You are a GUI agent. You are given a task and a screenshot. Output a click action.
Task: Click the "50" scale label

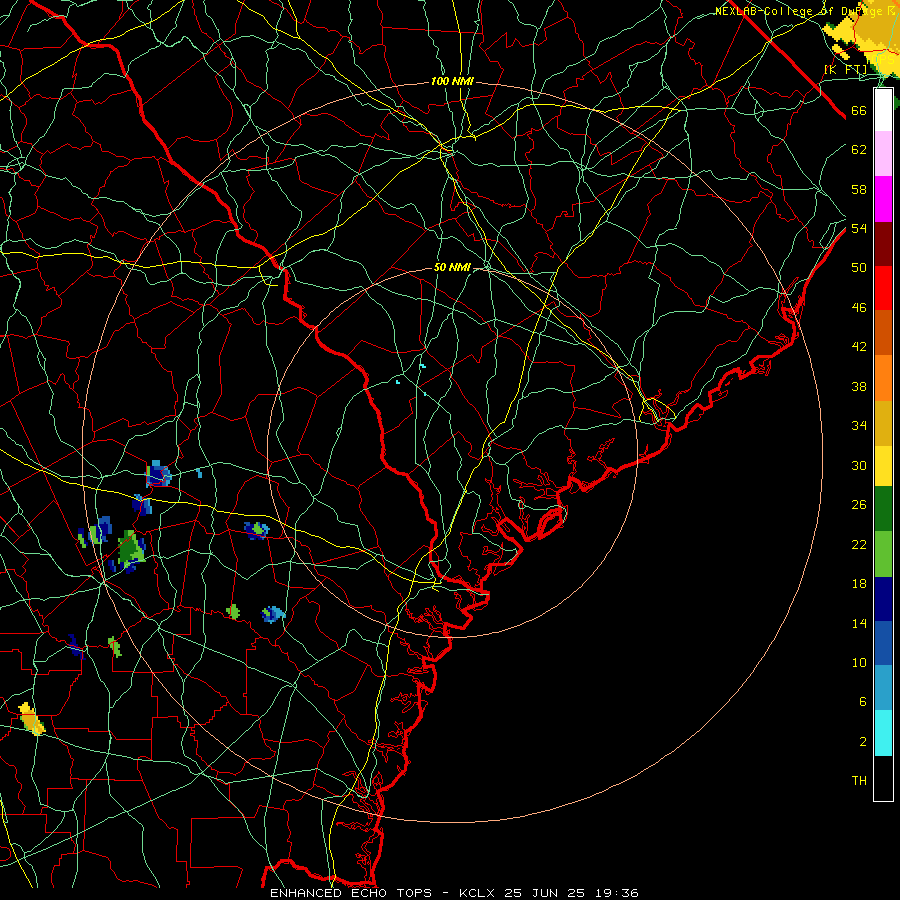pyautogui.click(x=859, y=268)
